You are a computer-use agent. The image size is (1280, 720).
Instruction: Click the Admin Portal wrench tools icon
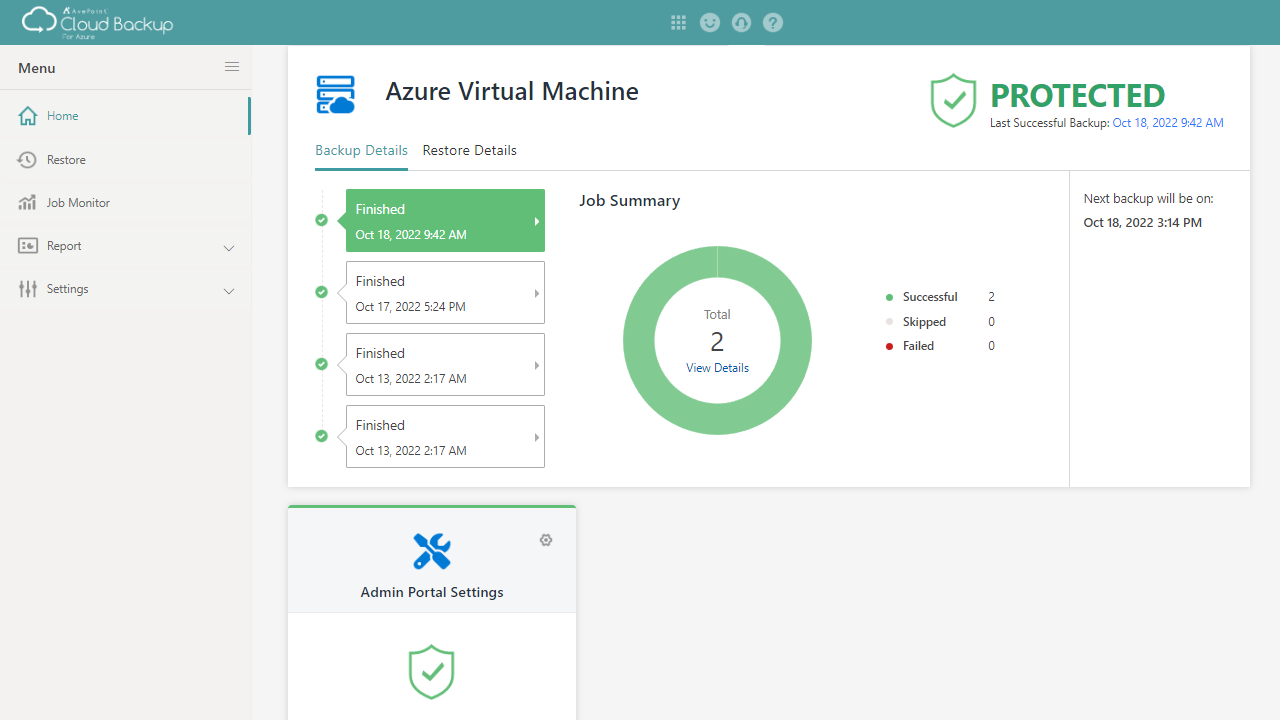pos(432,551)
